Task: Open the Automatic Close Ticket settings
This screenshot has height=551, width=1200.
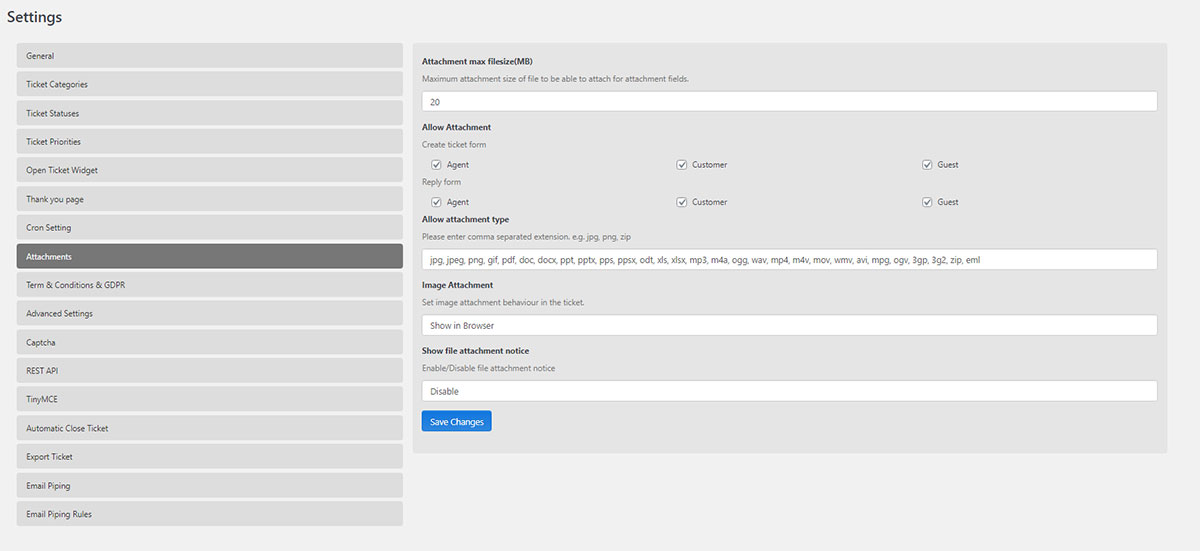Action: [209, 428]
